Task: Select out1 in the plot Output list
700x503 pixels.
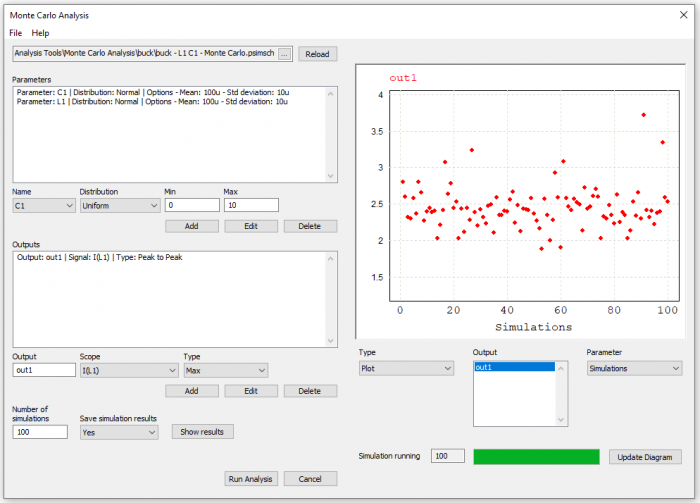Action: tap(514, 367)
